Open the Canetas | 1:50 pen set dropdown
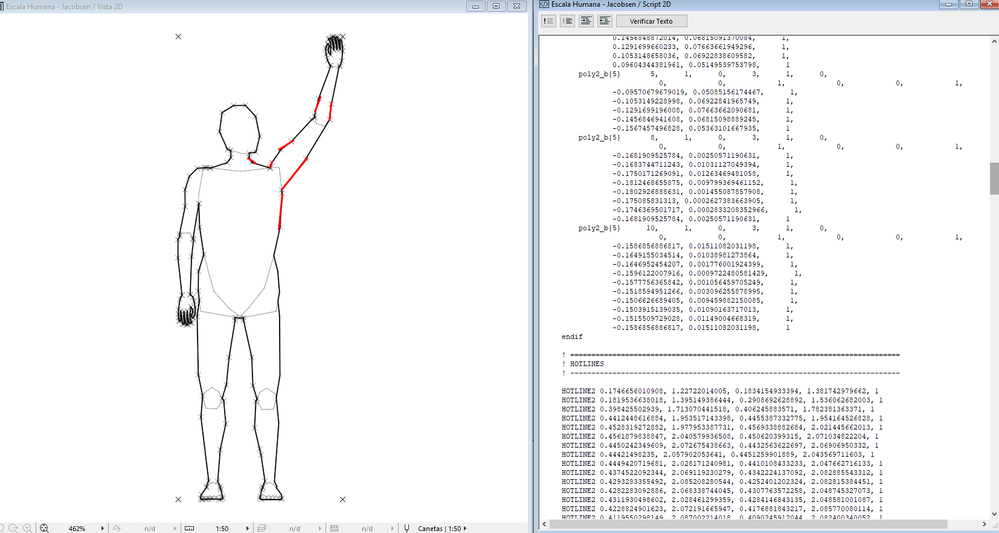The height and width of the screenshot is (533, 999). pyautogui.click(x=465, y=529)
